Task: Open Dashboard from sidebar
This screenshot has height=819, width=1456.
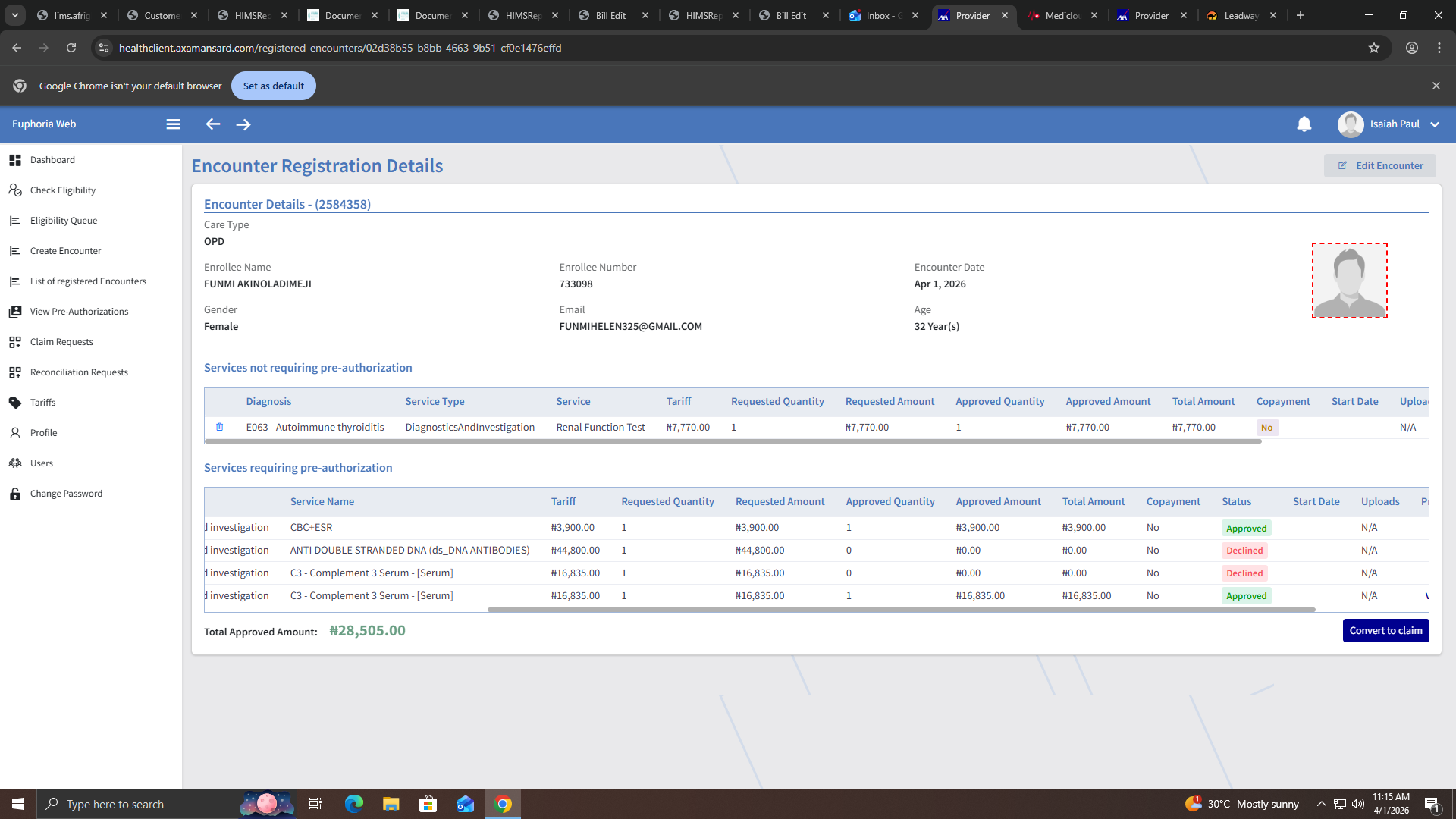Action: (x=52, y=160)
